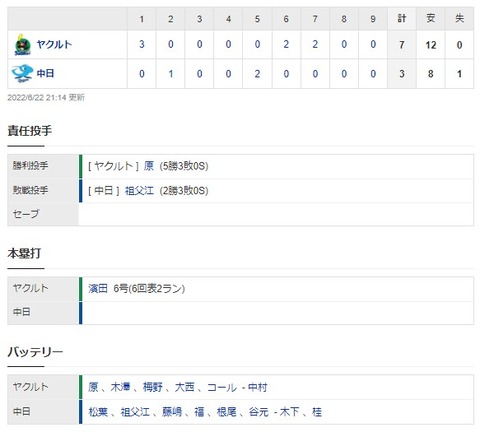Open the 中日 team link in the scoreboard

click(45, 73)
